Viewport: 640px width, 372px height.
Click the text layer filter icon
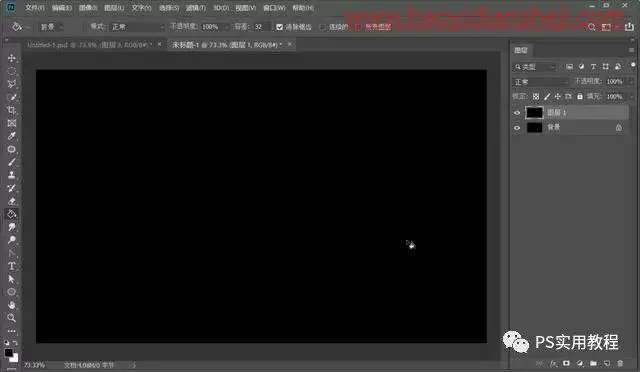tap(593, 67)
